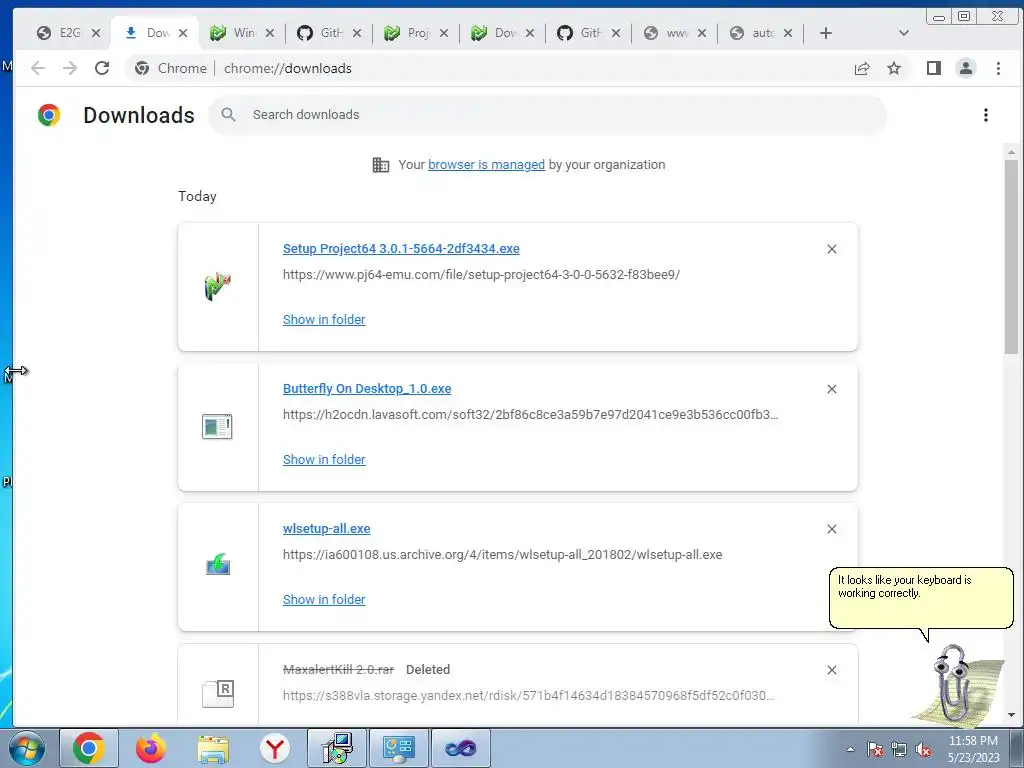
Task: Open the browser is managed link
Action: [487, 165]
